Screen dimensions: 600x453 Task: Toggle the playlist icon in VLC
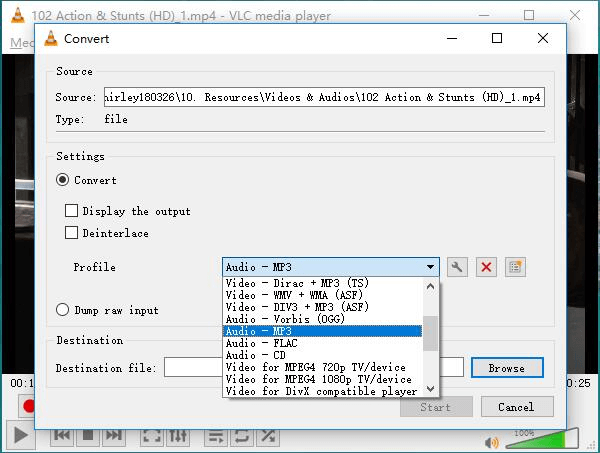pyautogui.click(x=216, y=435)
